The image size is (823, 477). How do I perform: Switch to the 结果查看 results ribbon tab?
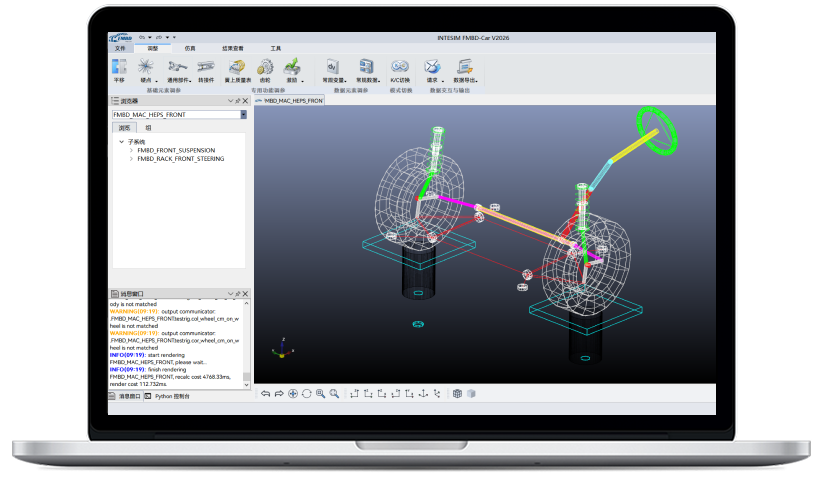point(233,48)
